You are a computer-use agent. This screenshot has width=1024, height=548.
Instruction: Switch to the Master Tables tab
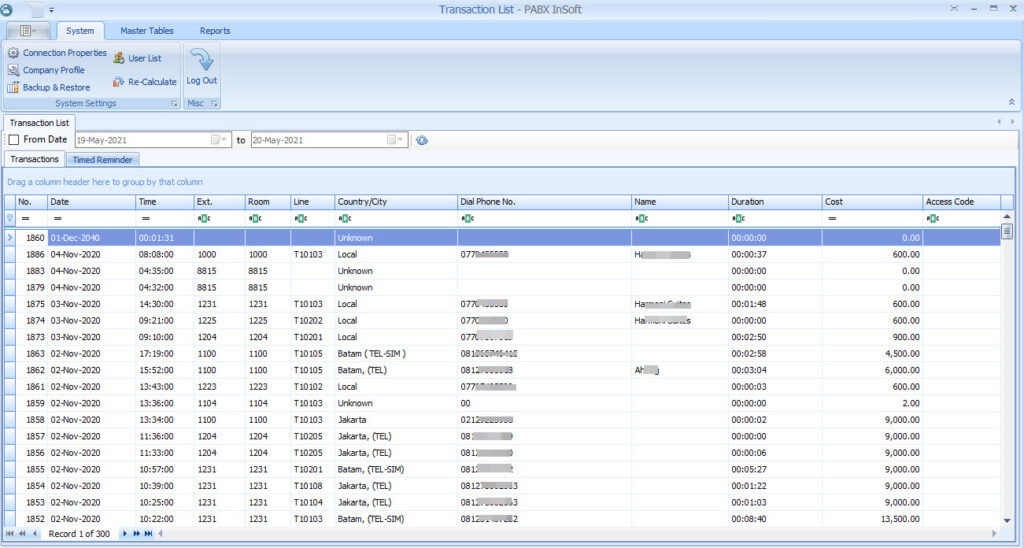point(147,31)
